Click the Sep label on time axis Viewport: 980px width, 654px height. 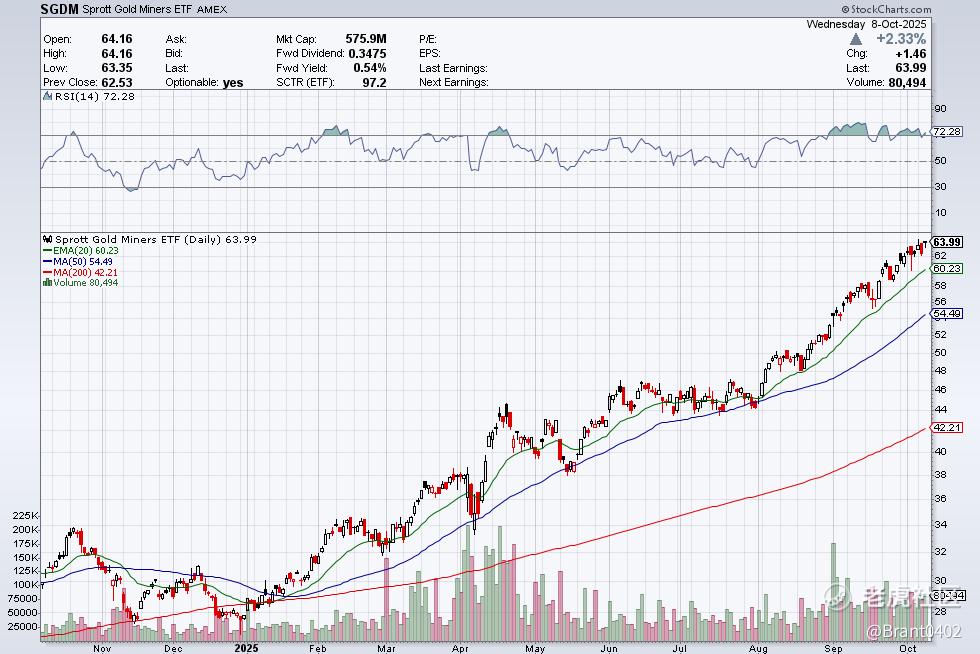tap(832, 648)
